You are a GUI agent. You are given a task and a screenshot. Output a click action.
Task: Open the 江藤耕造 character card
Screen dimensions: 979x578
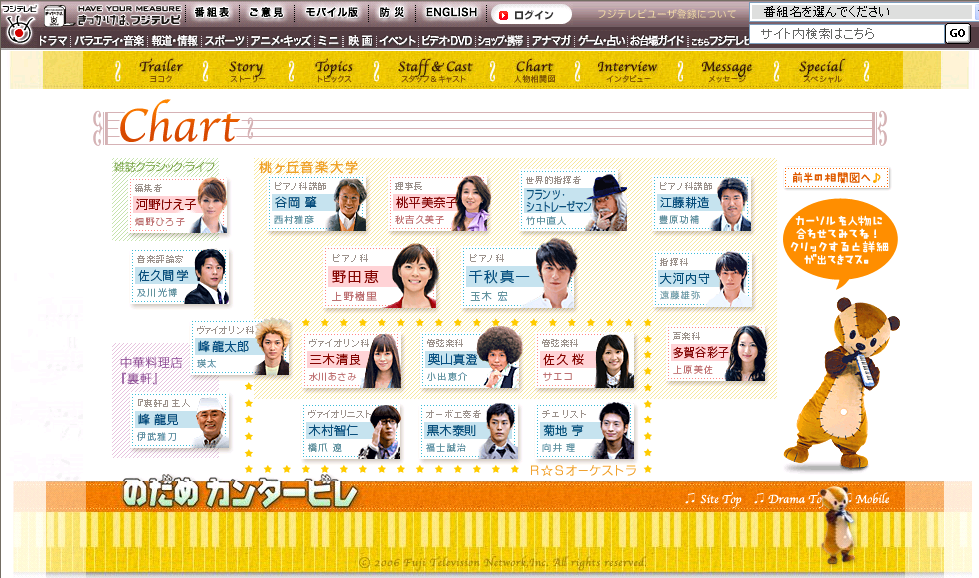[702, 203]
